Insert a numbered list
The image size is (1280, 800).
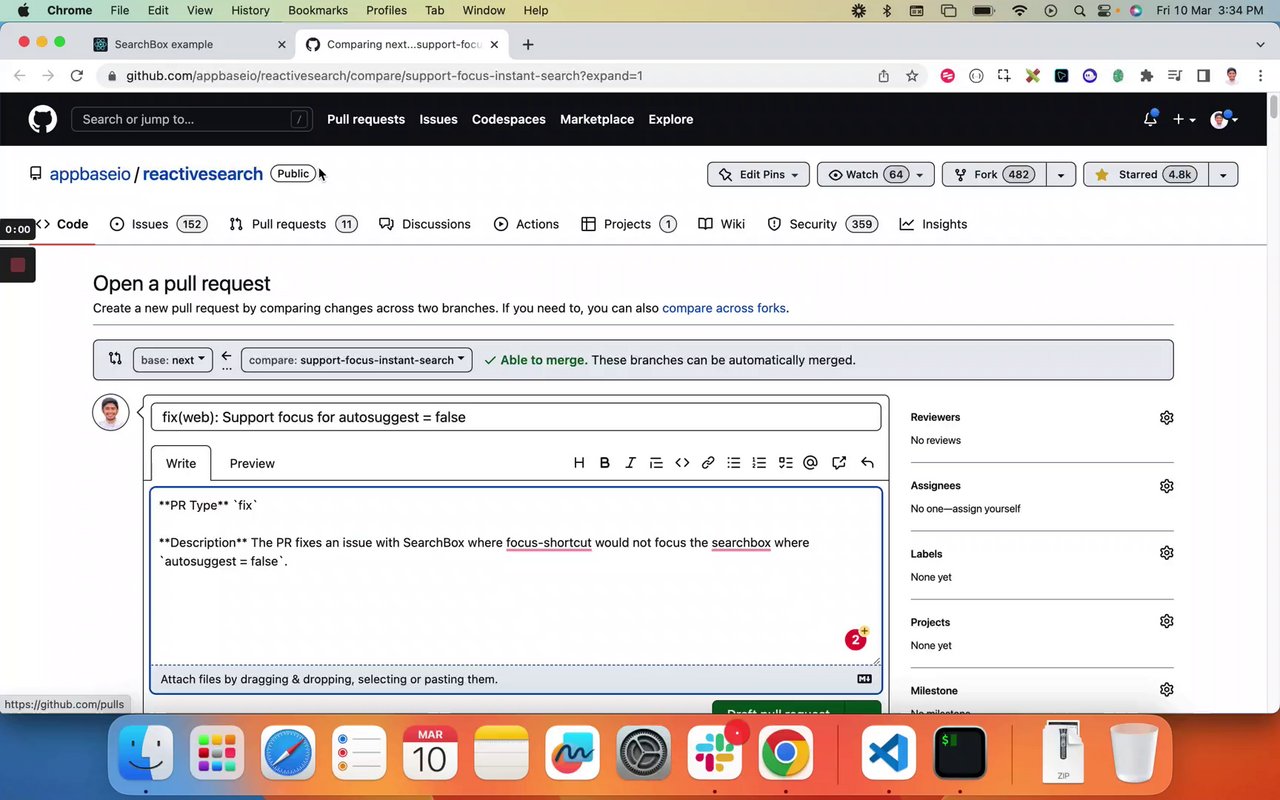click(x=759, y=463)
